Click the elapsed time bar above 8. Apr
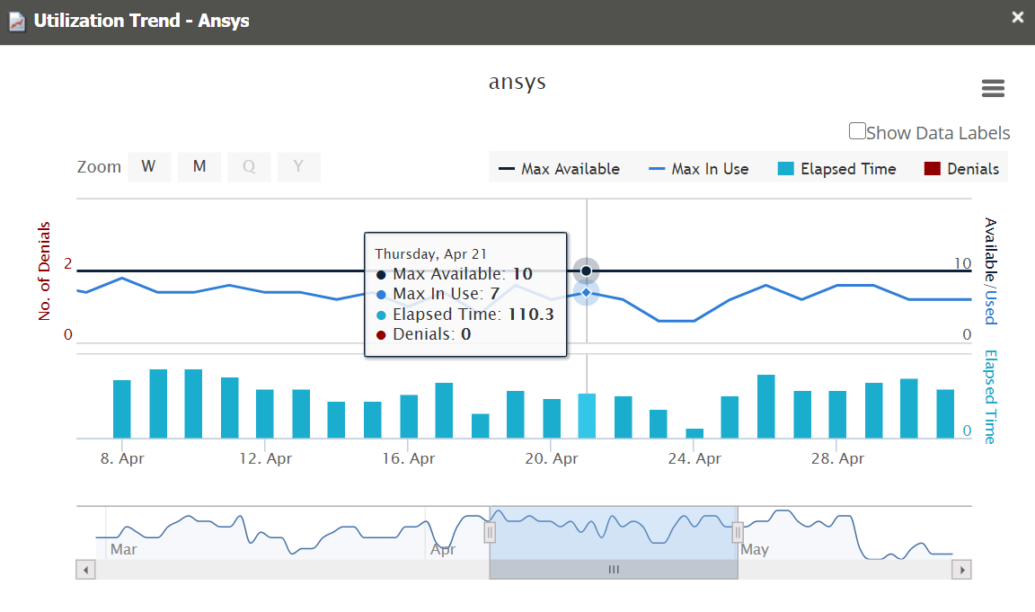The image size is (1035, 612). (122, 409)
